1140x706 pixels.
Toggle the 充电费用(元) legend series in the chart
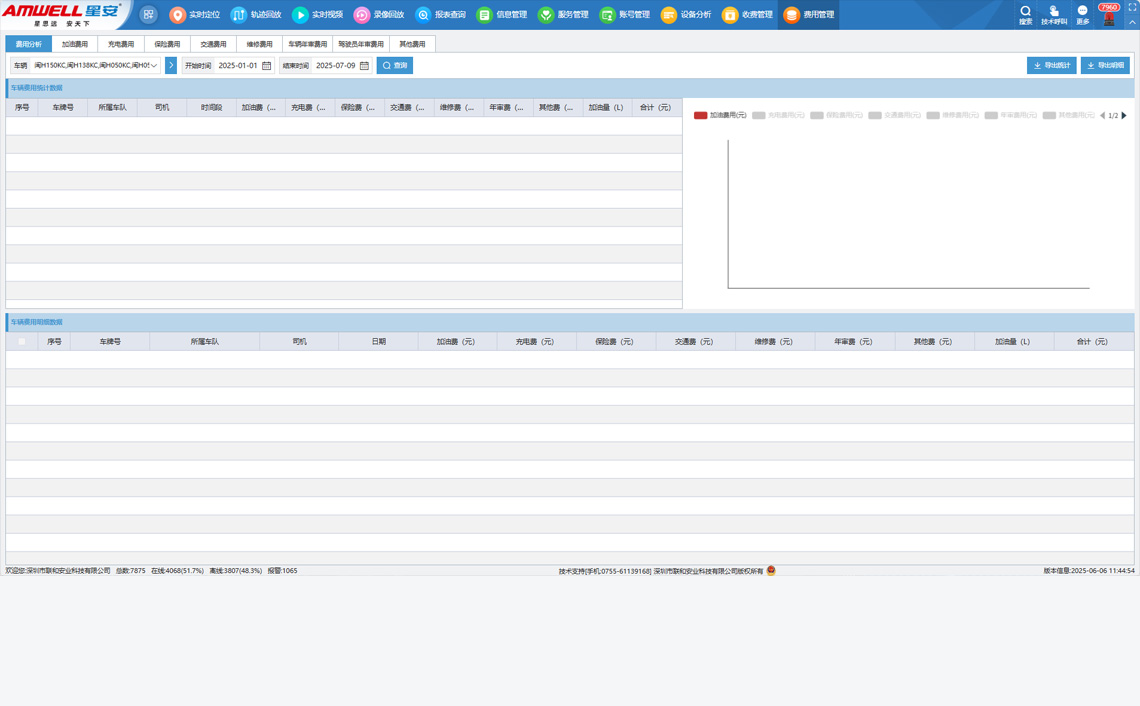click(x=778, y=116)
